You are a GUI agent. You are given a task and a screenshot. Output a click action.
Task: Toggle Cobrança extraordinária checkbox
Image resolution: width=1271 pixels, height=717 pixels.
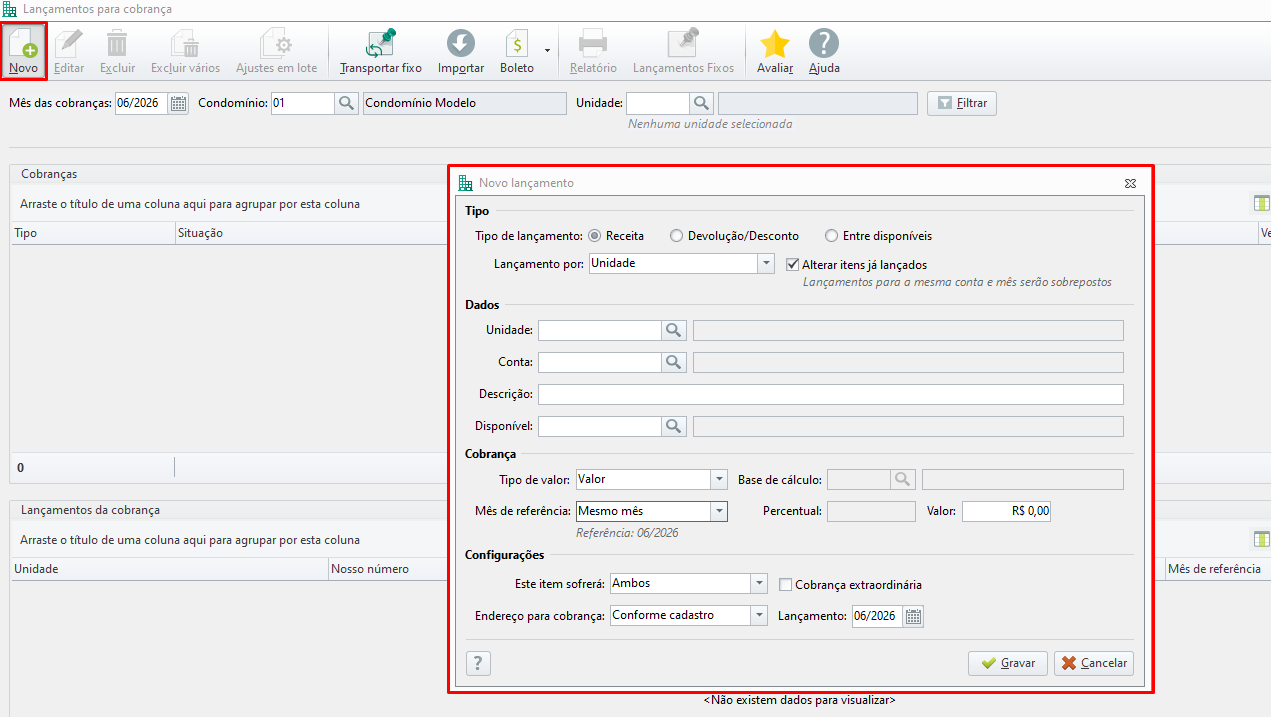click(x=786, y=584)
